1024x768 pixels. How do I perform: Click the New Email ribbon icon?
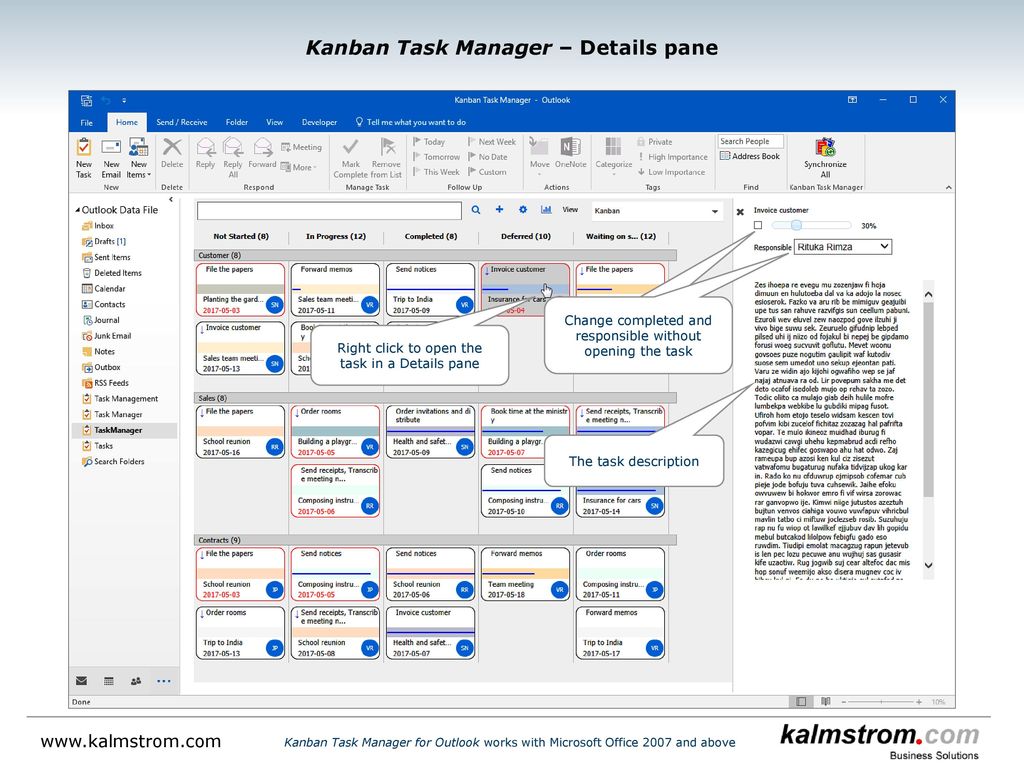tap(111, 157)
